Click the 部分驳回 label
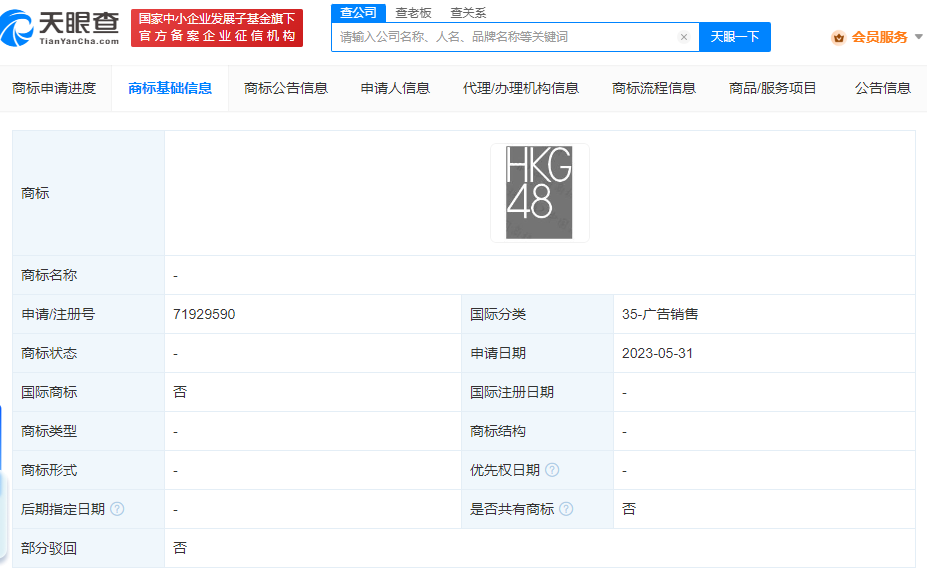The image size is (927, 568). [x=49, y=548]
